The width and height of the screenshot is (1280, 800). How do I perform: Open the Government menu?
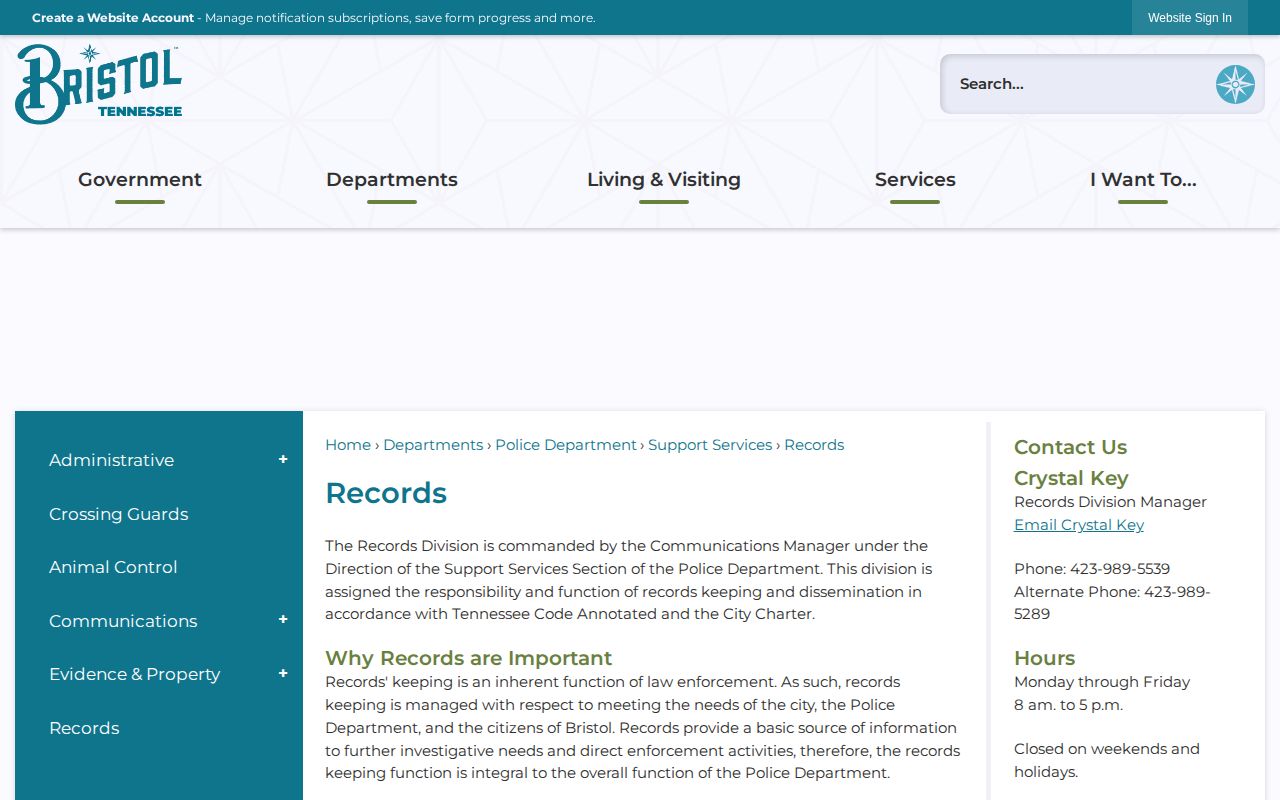pyautogui.click(x=140, y=180)
